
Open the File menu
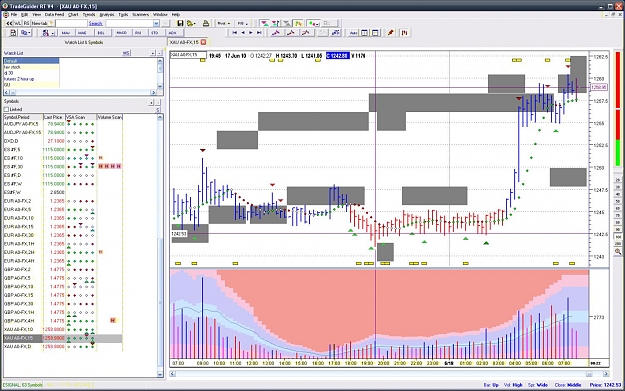(x=14, y=14)
